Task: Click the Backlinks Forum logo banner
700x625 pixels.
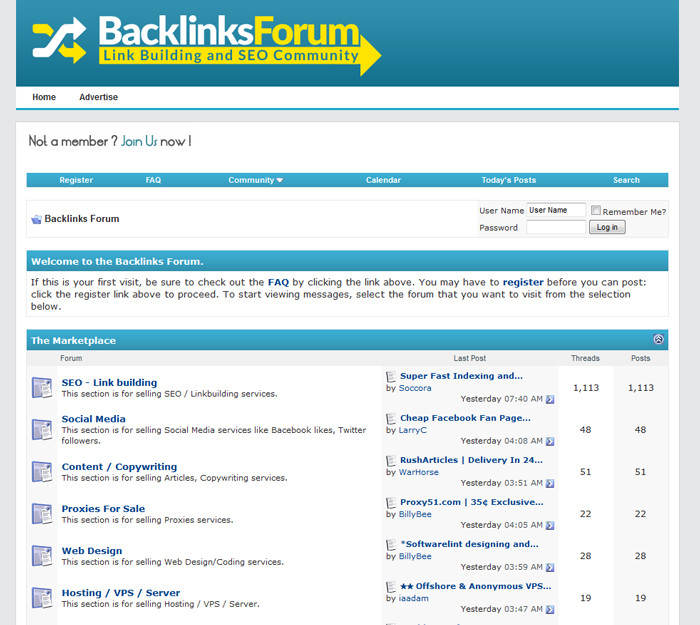Action: click(x=207, y=45)
